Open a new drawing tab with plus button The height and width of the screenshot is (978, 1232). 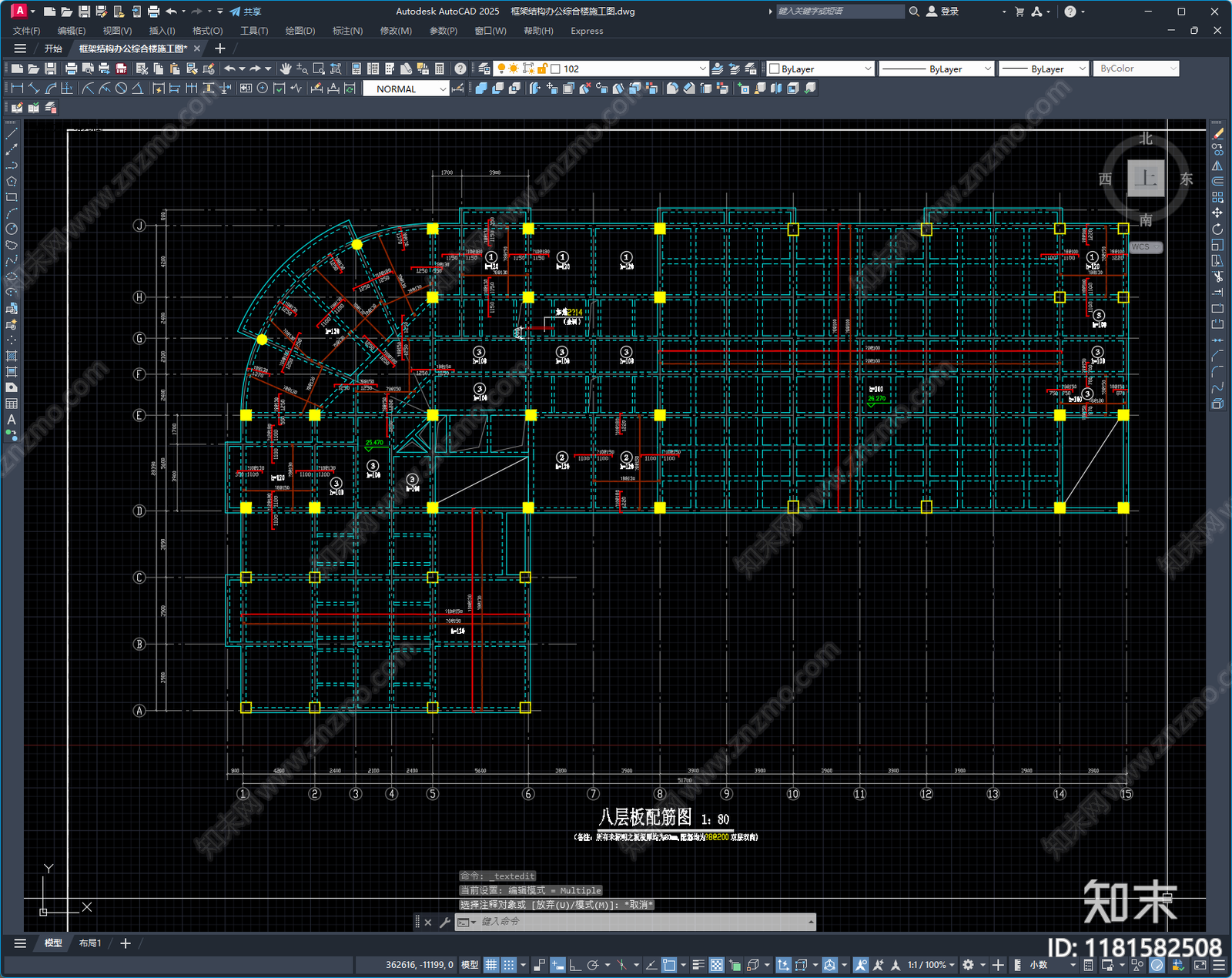pos(220,49)
